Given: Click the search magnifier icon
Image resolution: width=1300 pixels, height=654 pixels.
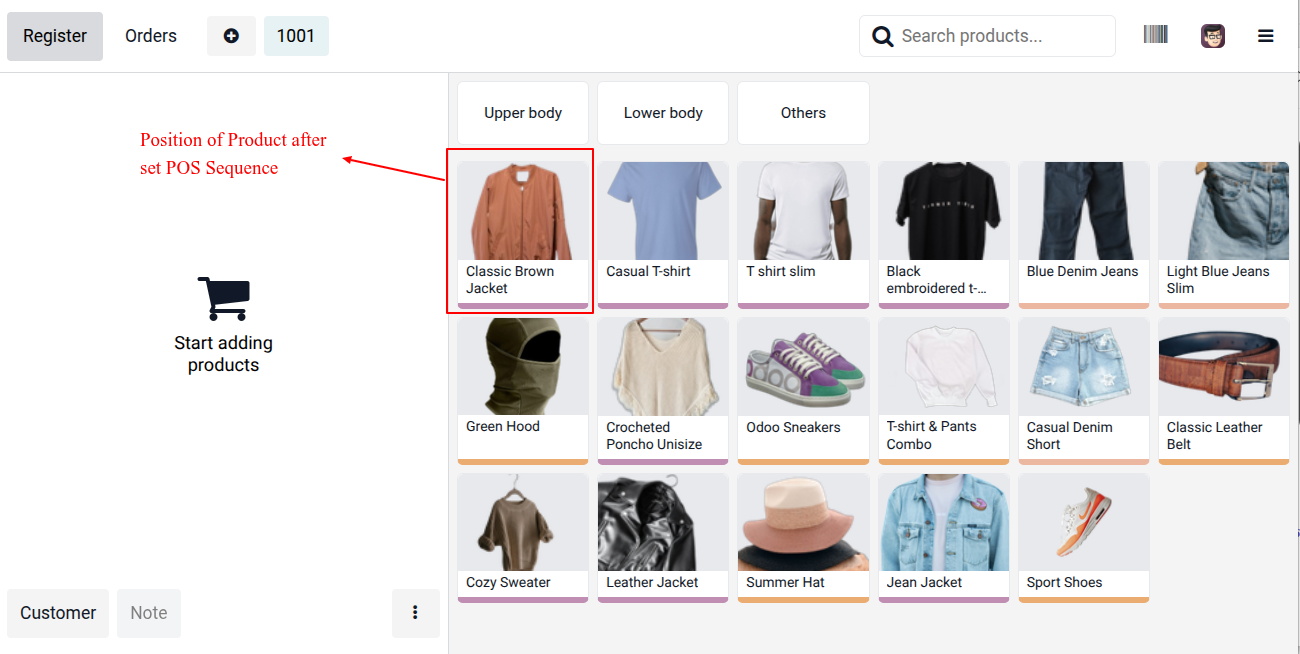Looking at the screenshot, I should 881,35.
